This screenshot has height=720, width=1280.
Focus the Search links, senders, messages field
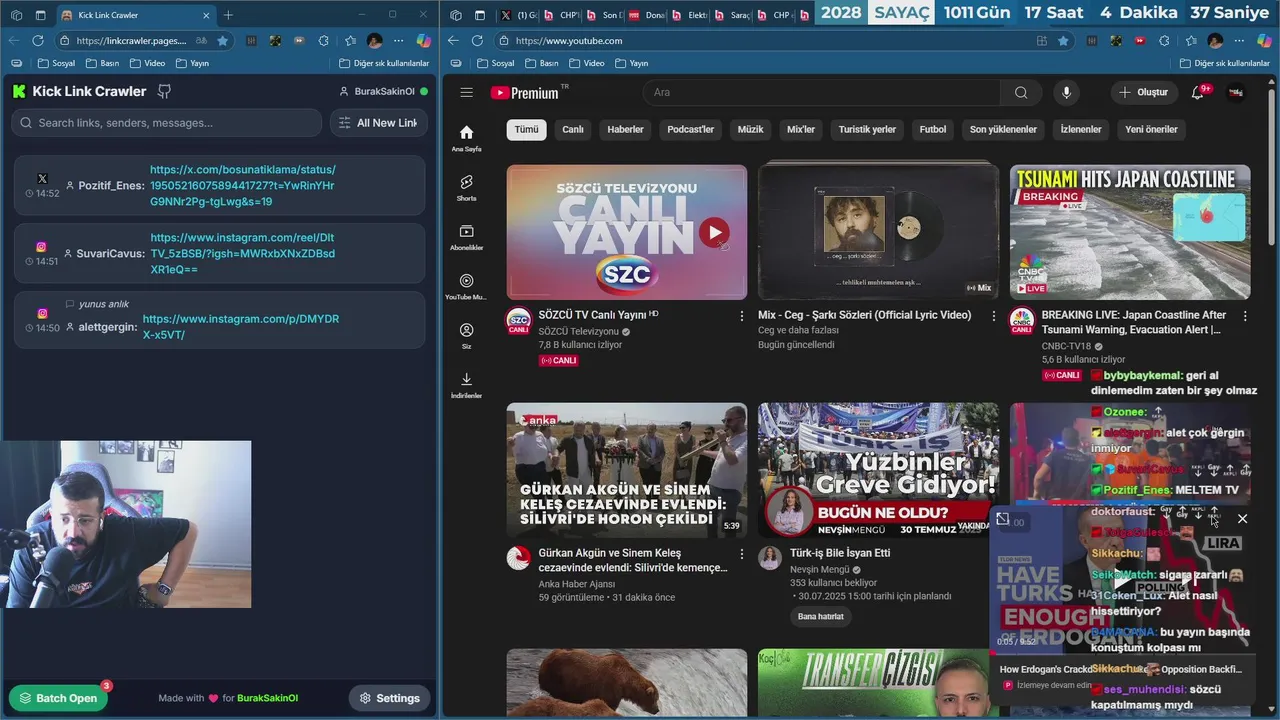pos(166,123)
